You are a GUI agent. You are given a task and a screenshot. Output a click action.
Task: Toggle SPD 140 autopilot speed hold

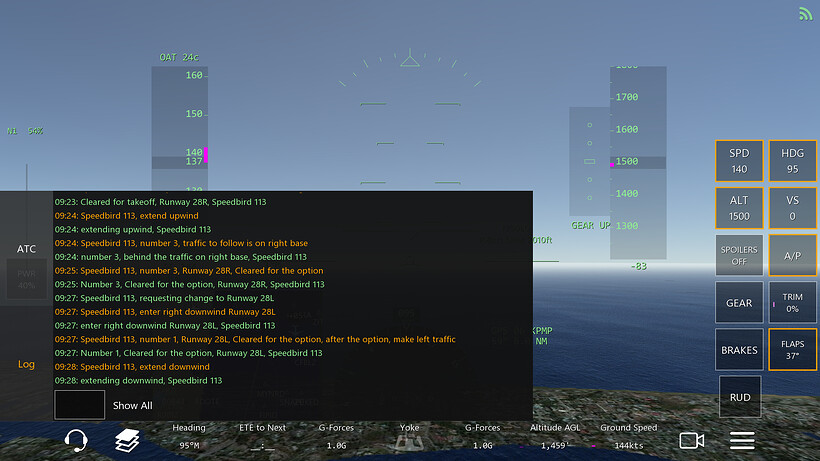pos(739,161)
